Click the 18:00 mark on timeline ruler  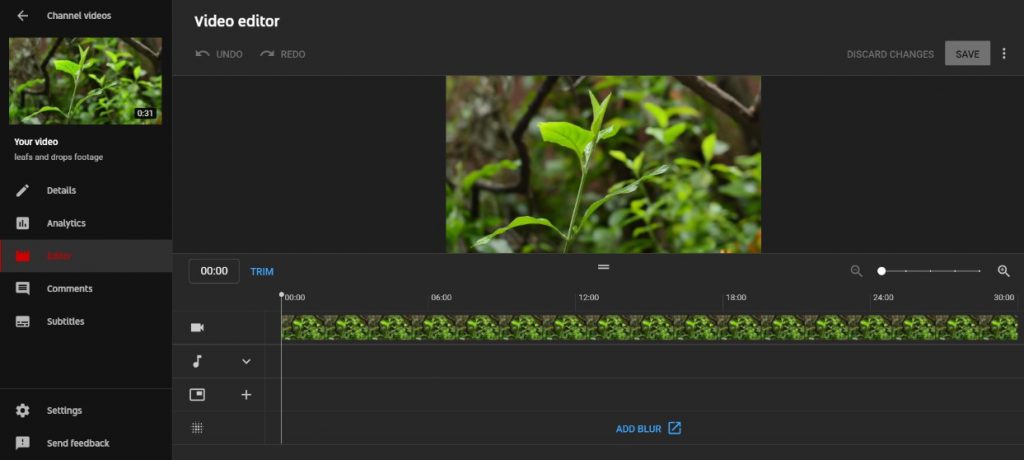(735, 297)
